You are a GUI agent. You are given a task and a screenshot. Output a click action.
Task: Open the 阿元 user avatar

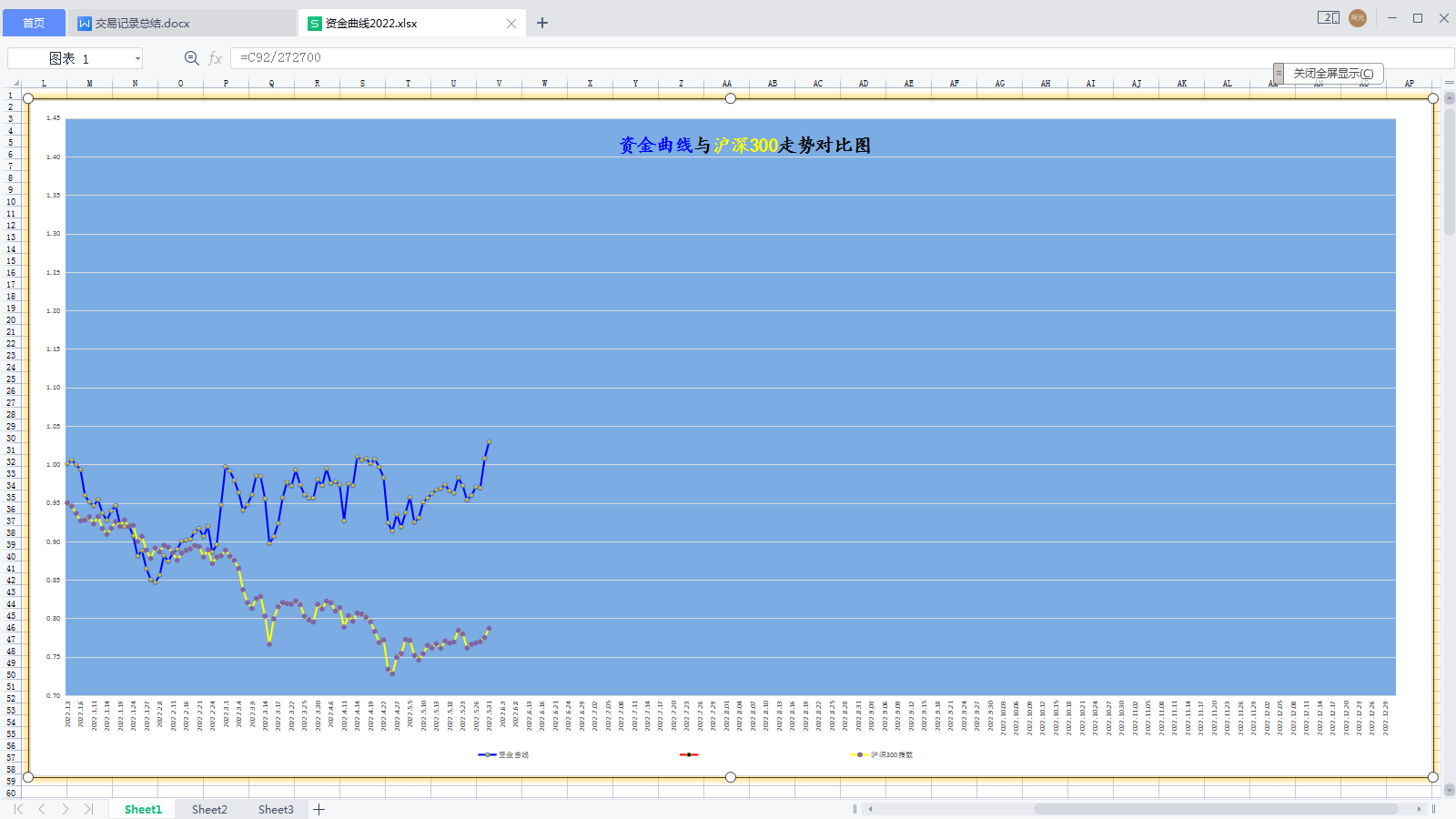point(1357,17)
